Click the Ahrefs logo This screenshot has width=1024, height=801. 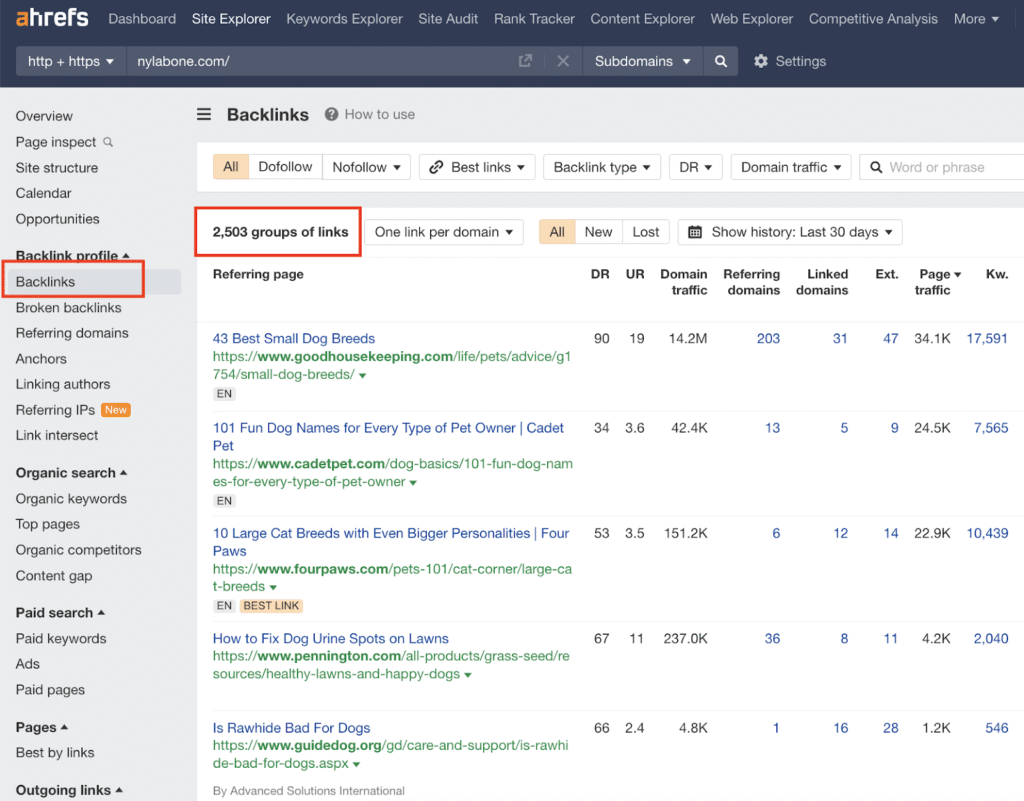click(x=52, y=18)
